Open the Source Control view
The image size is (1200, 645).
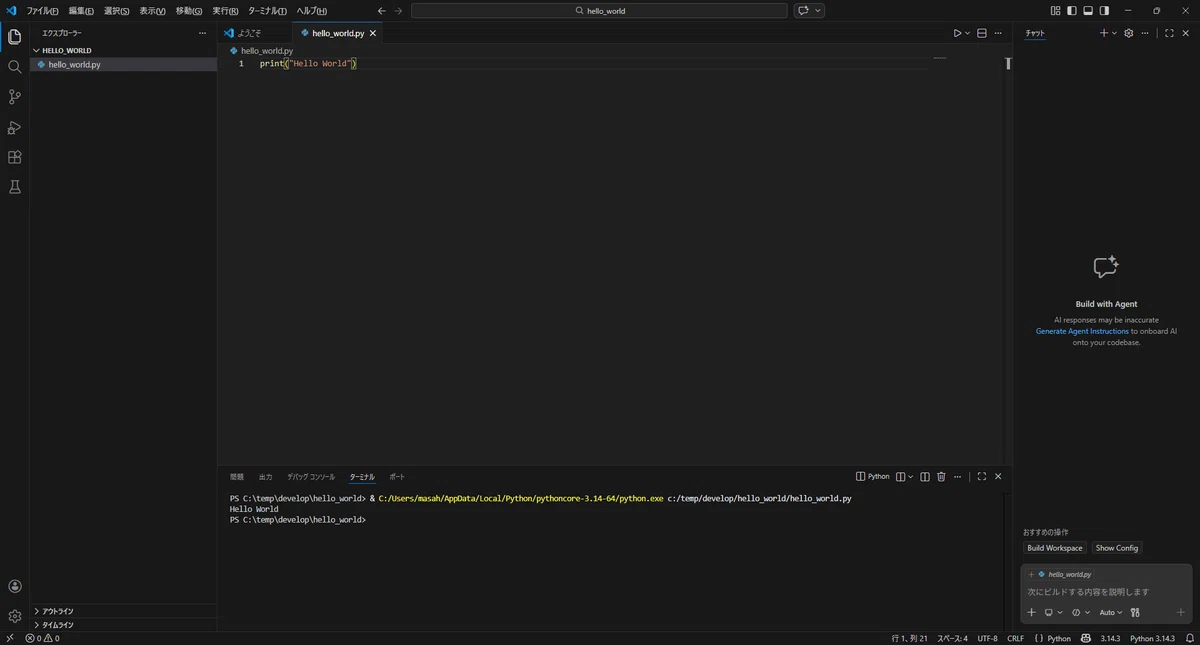[14, 97]
